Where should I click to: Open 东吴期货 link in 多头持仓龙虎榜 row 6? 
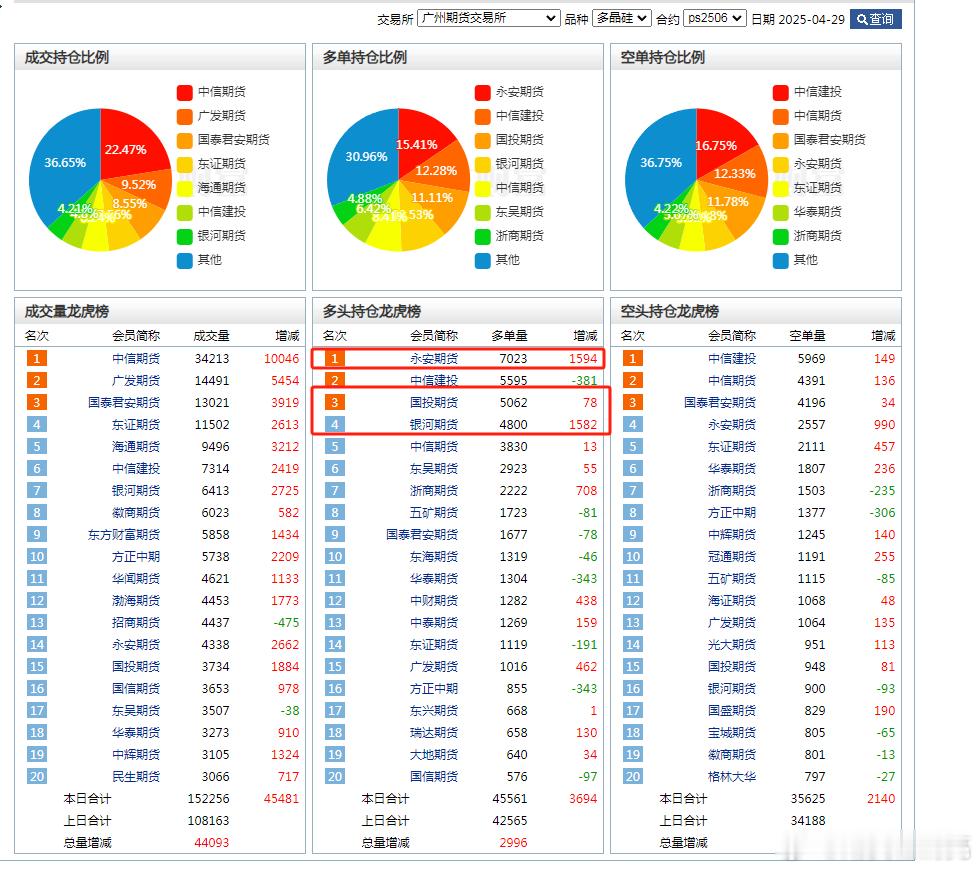coord(434,469)
